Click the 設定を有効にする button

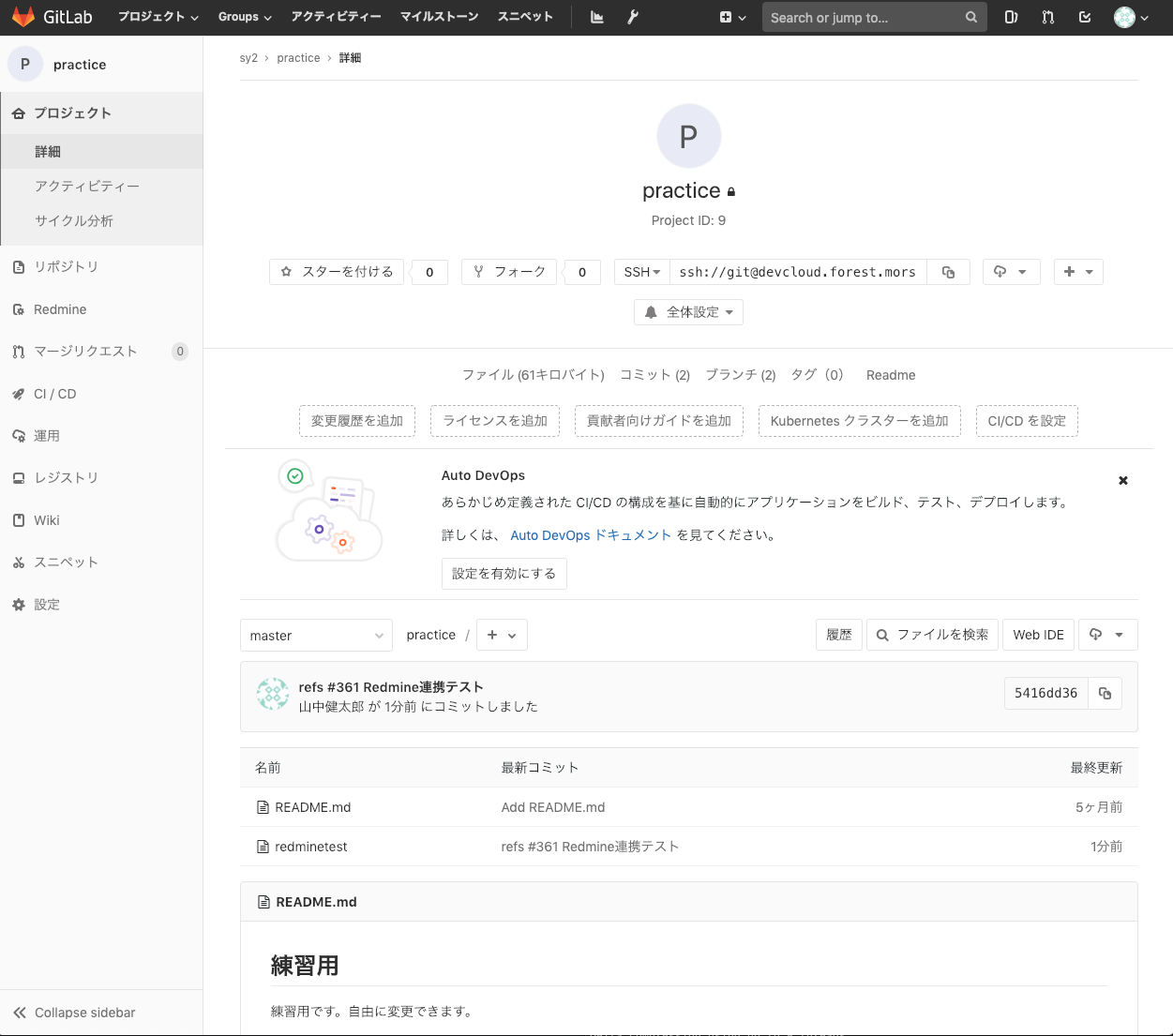(504, 574)
